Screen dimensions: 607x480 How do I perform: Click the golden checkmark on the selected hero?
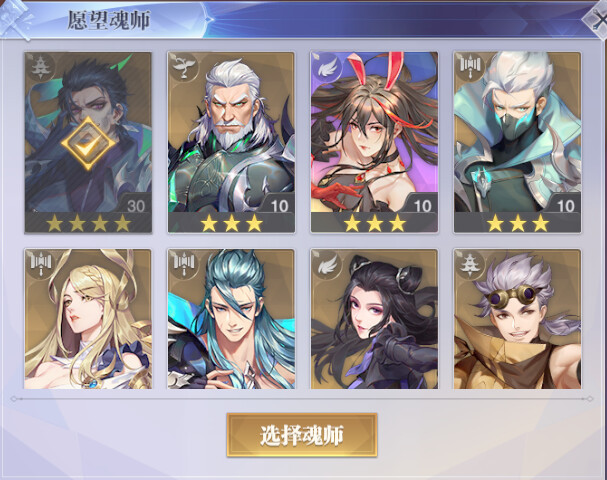pos(88,143)
